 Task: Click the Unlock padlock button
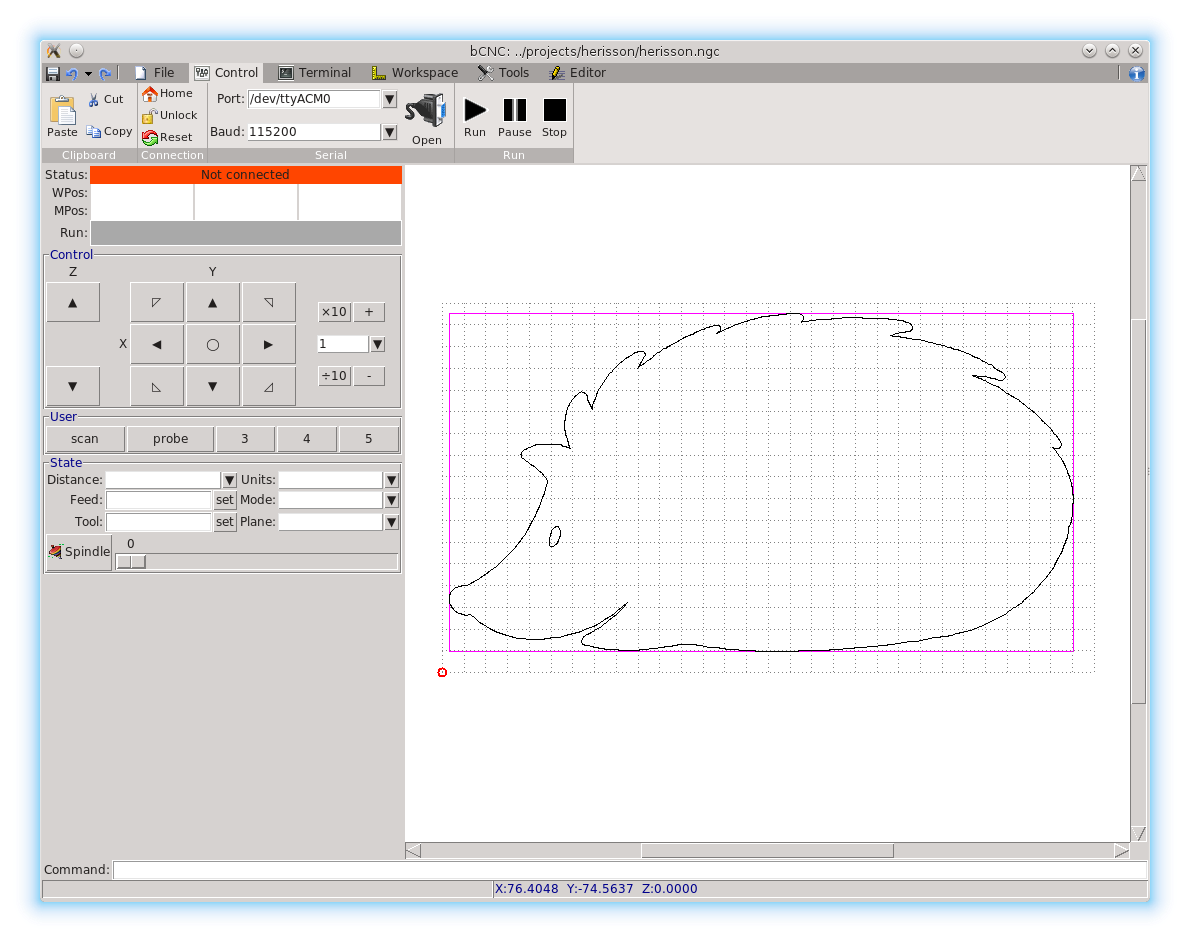coord(170,115)
